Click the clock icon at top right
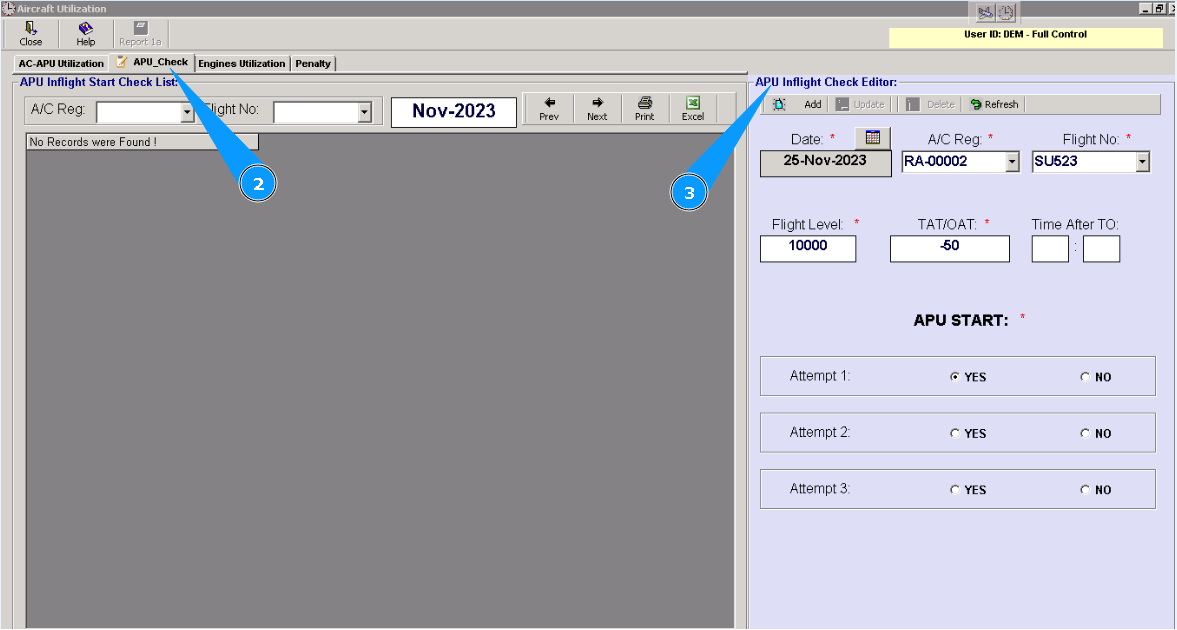 click(1006, 13)
